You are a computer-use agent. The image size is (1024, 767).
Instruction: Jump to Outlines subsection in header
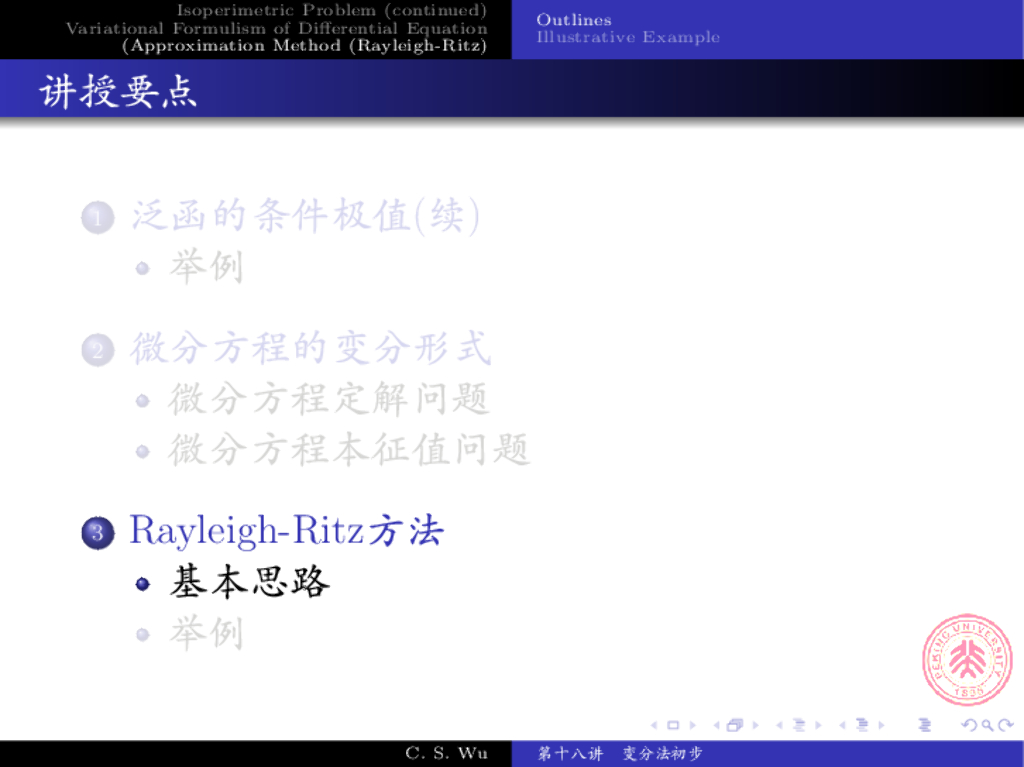point(574,20)
